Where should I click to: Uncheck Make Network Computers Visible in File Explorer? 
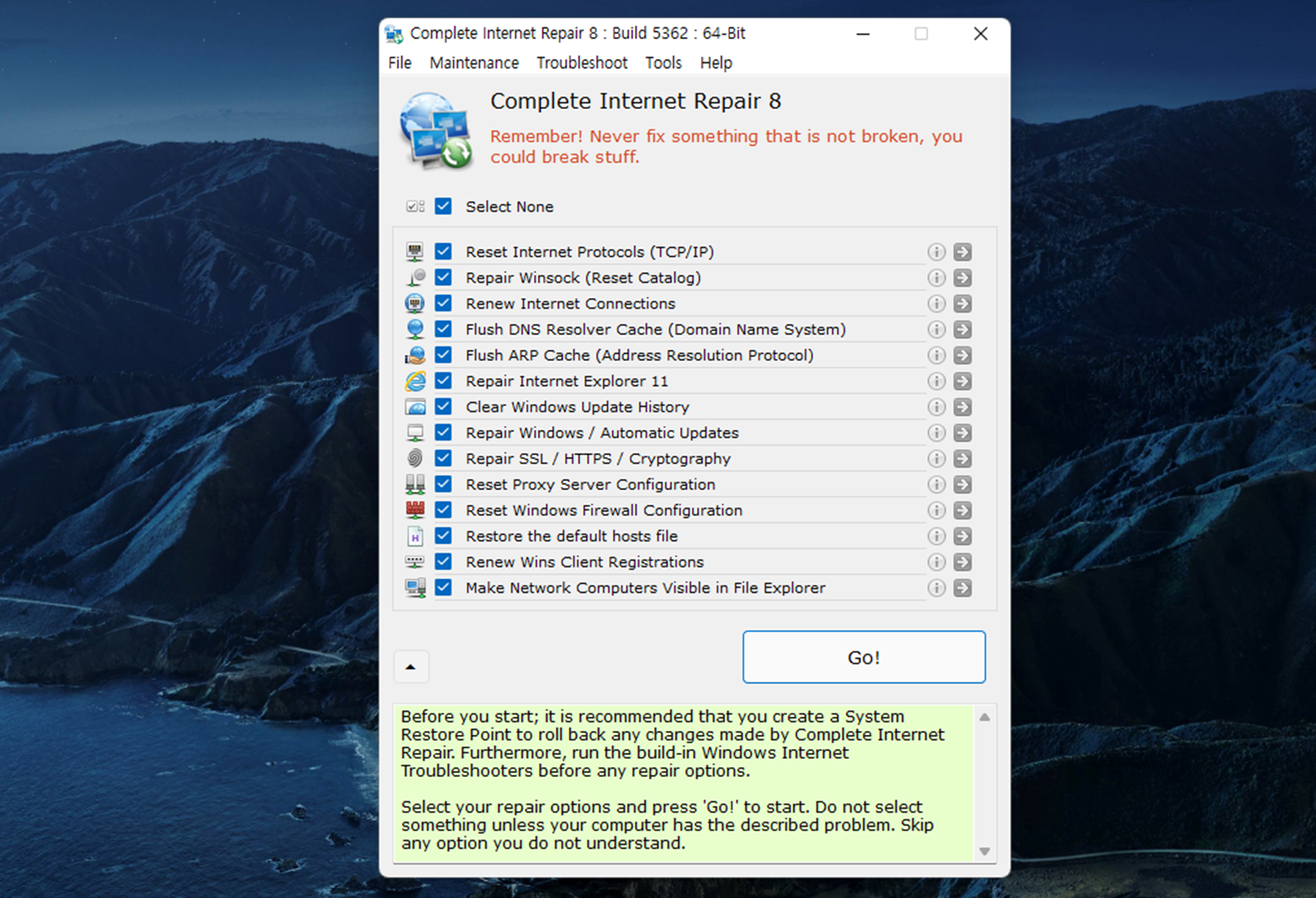[444, 587]
